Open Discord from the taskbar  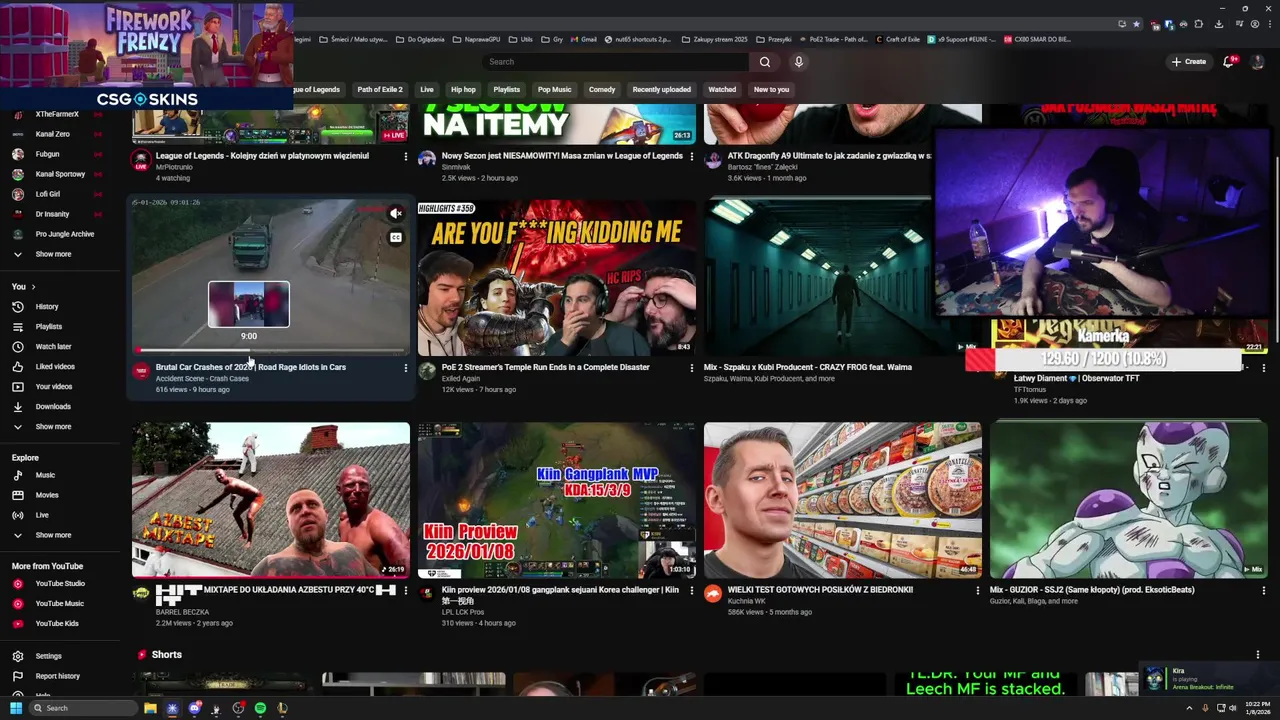[x=194, y=708]
